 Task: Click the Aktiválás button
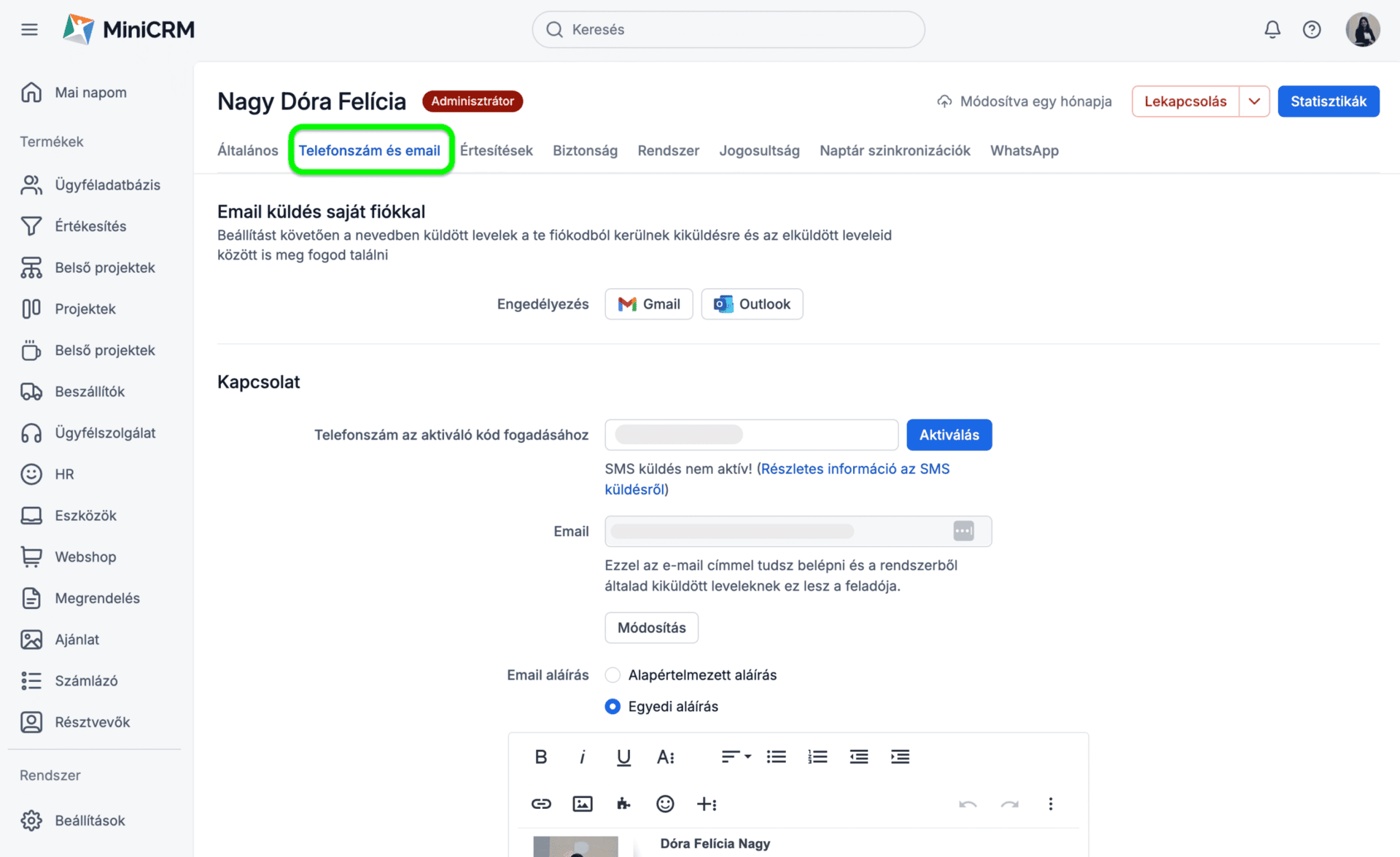pyautogui.click(x=949, y=435)
